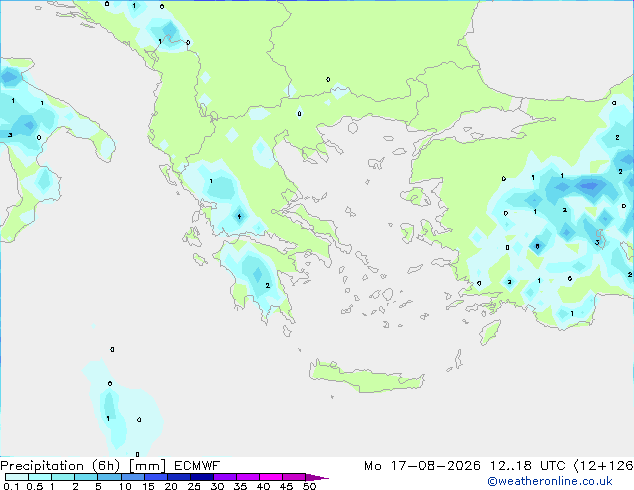Click the [mm] unit label

pyautogui.click(x=147, y=466)
